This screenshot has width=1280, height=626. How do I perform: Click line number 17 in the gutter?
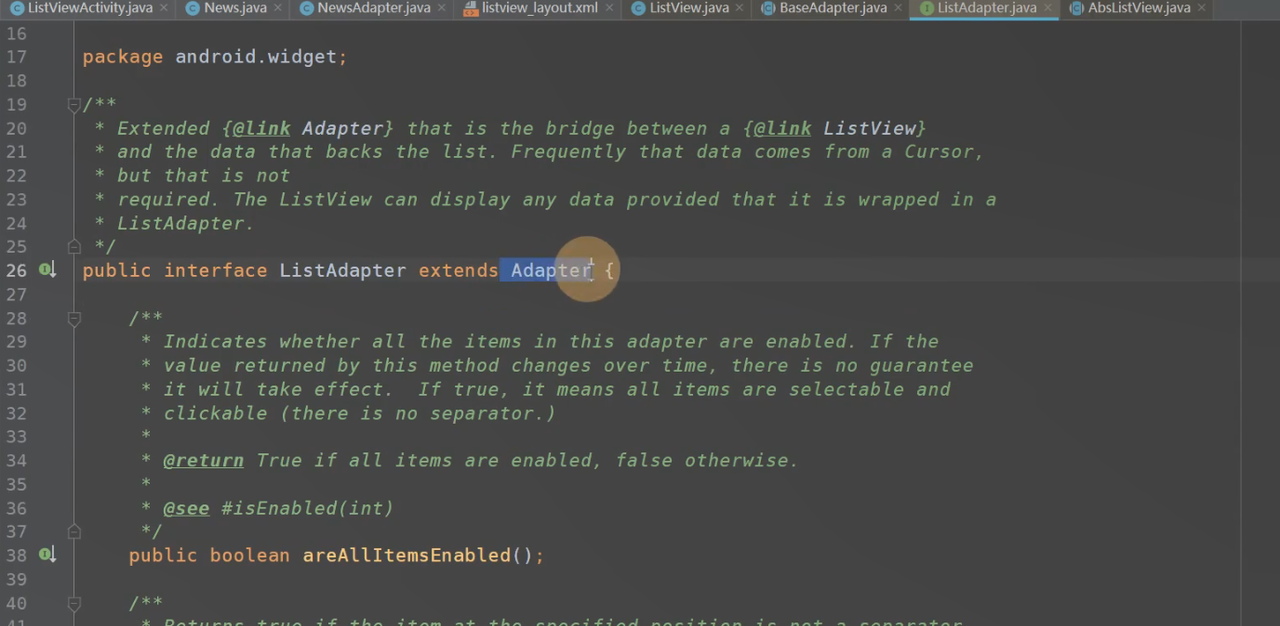coord(16,57)
